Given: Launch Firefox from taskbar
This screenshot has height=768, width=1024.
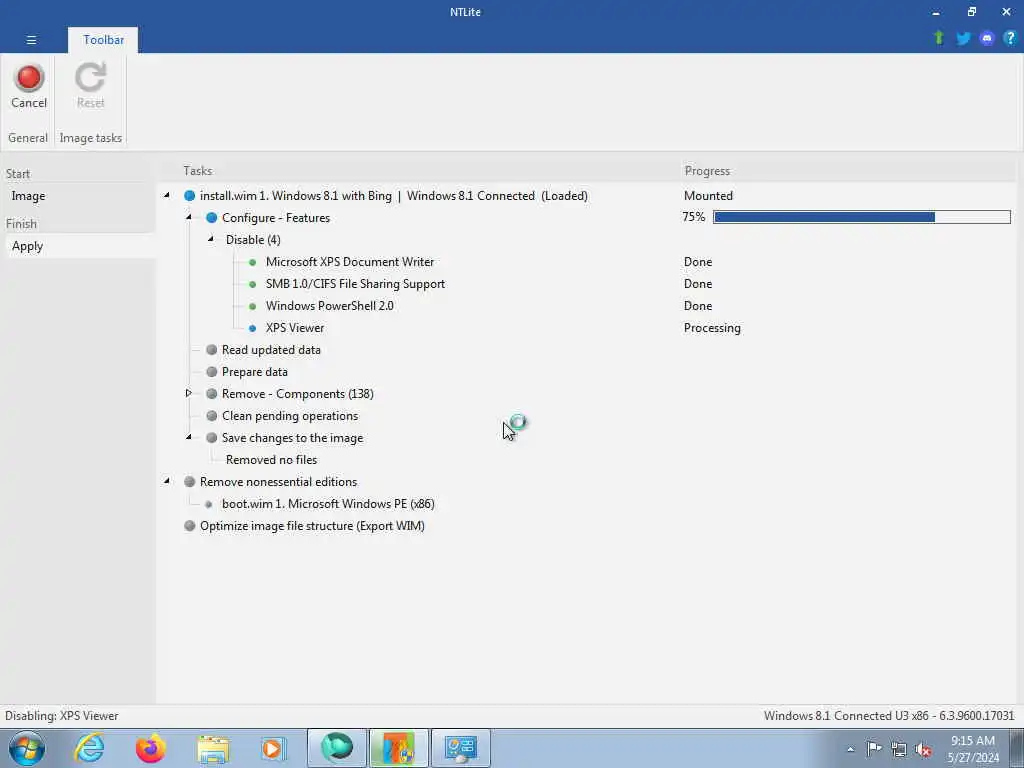Looking at the screenshot, I should click(150, 748).
